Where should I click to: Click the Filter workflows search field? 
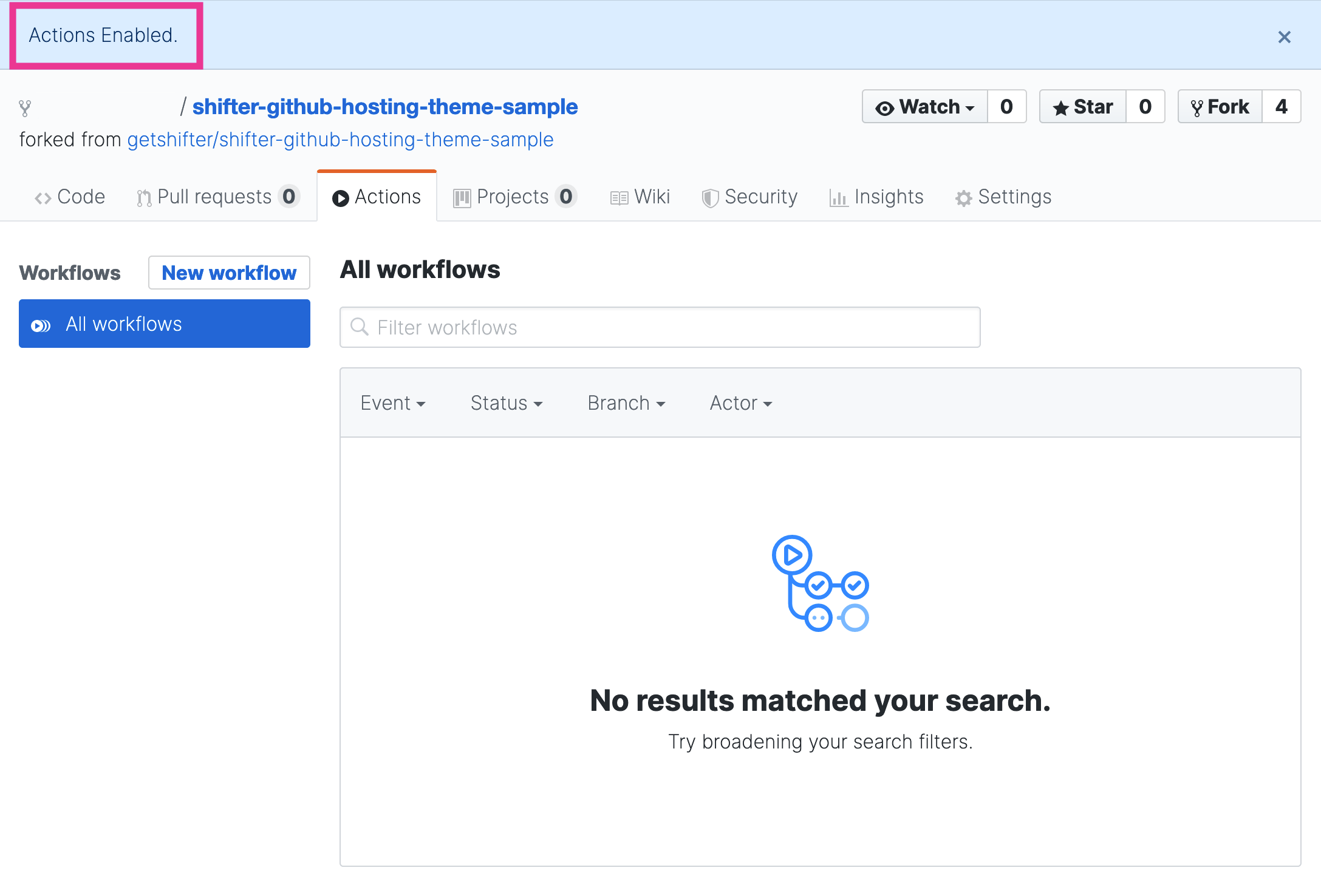click(x=660, y=327)
